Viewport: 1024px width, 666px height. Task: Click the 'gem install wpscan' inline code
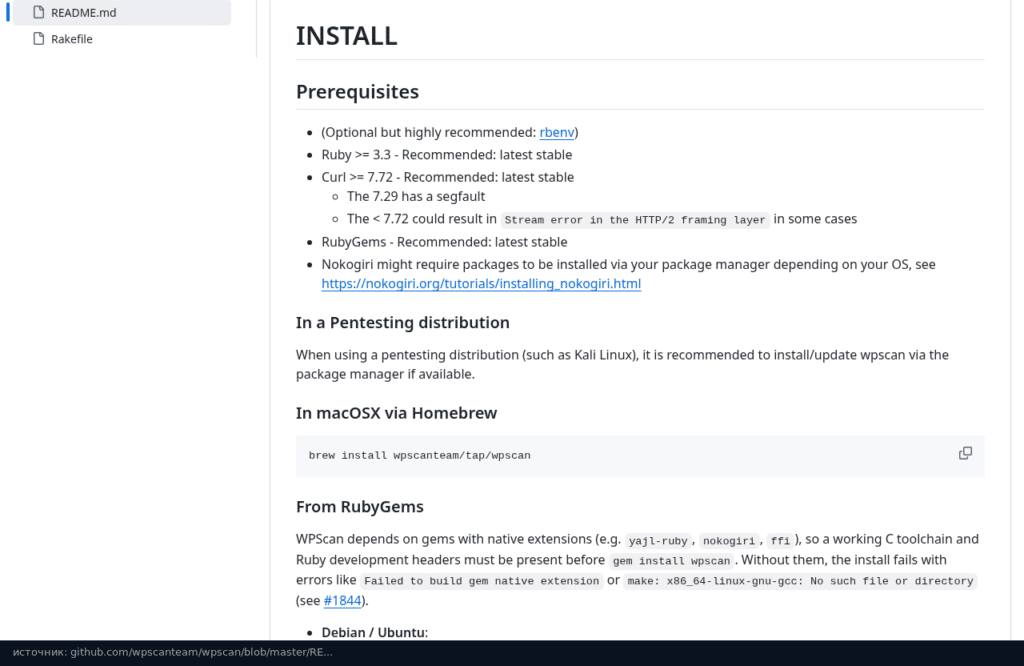coord(671,561)
